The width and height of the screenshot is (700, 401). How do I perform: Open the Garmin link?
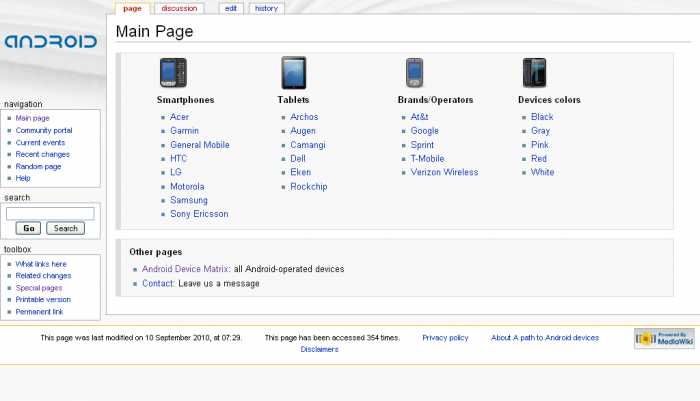pyautogui.click(x=184, y=131)
